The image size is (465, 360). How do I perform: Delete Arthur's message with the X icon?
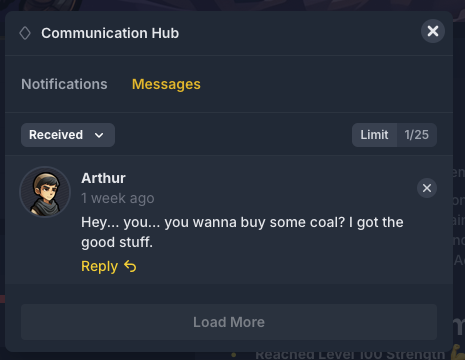pos(427,188)
